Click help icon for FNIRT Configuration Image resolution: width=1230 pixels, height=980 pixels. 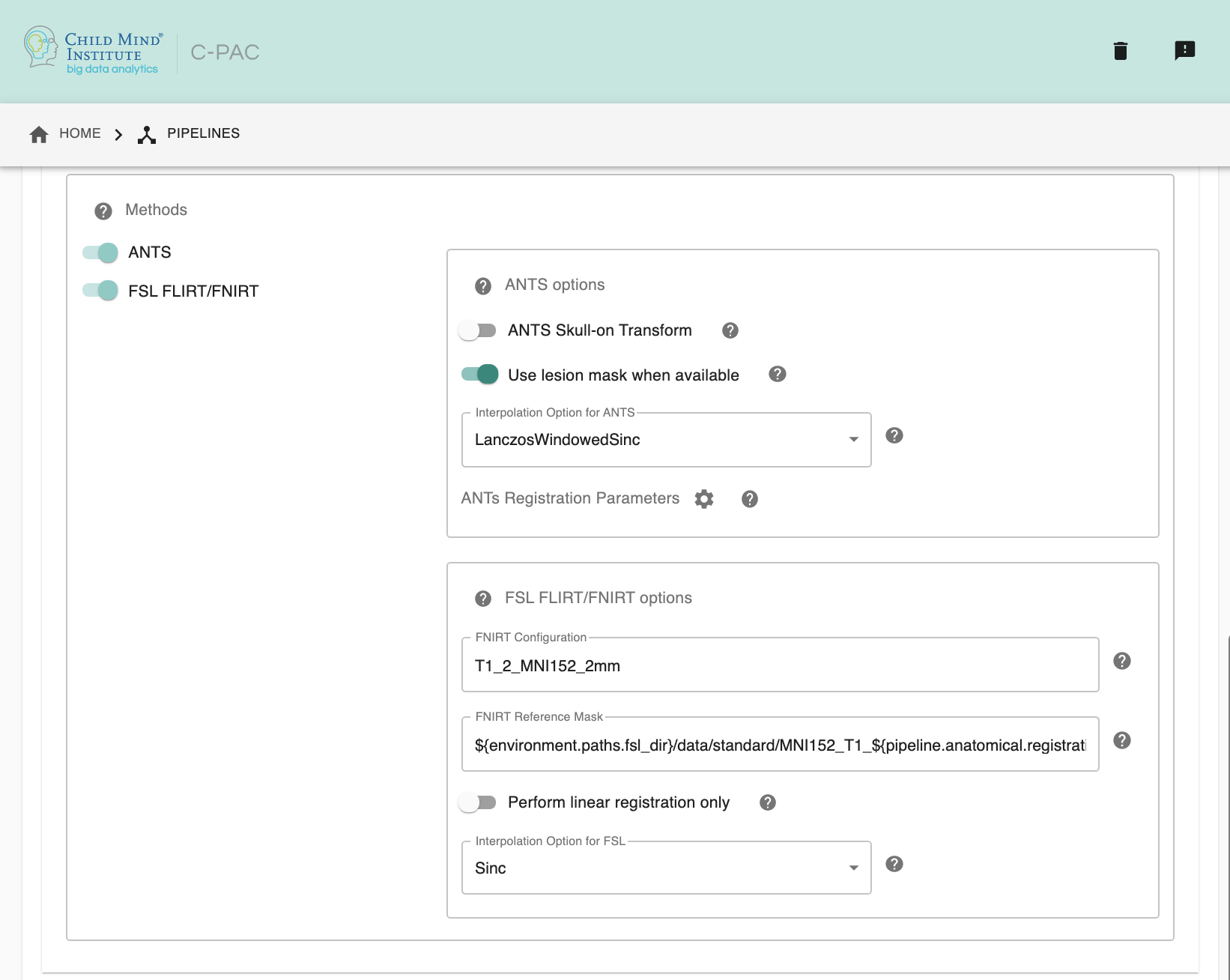tap(1121, 661)
